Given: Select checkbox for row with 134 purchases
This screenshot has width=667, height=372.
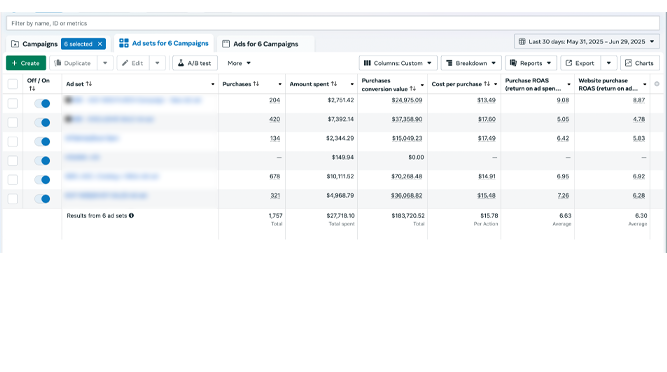Looking at the screenshot, I should 13,142.
